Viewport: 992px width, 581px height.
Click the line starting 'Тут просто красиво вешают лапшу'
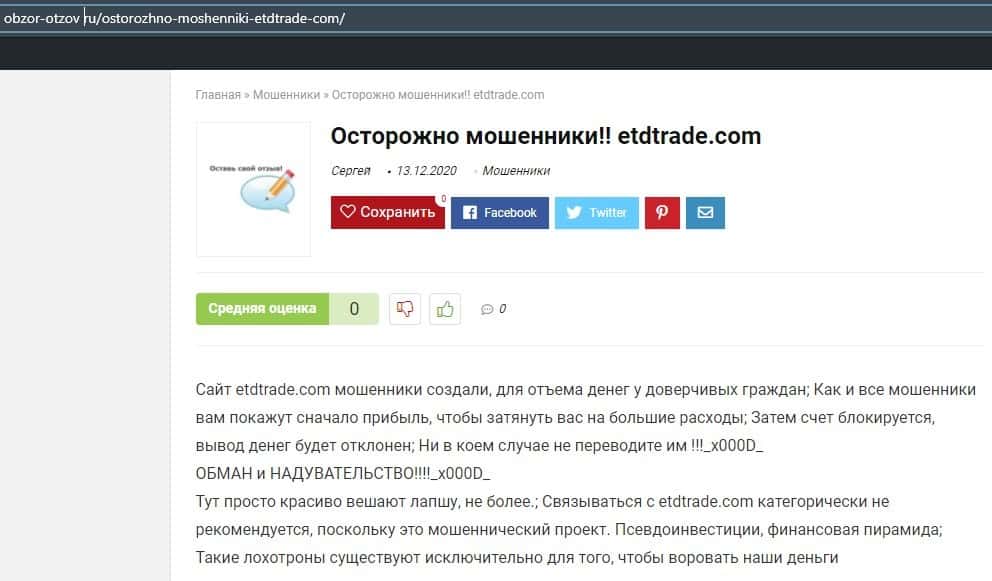coord(542,502)
